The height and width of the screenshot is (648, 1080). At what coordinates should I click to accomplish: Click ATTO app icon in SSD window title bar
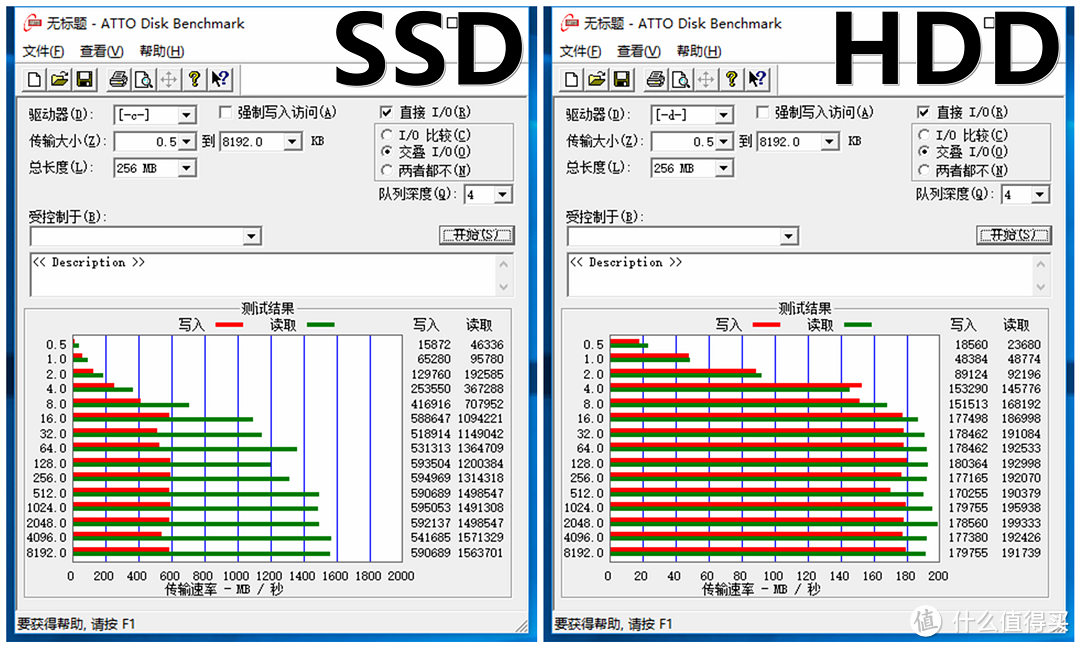(32, 23)
